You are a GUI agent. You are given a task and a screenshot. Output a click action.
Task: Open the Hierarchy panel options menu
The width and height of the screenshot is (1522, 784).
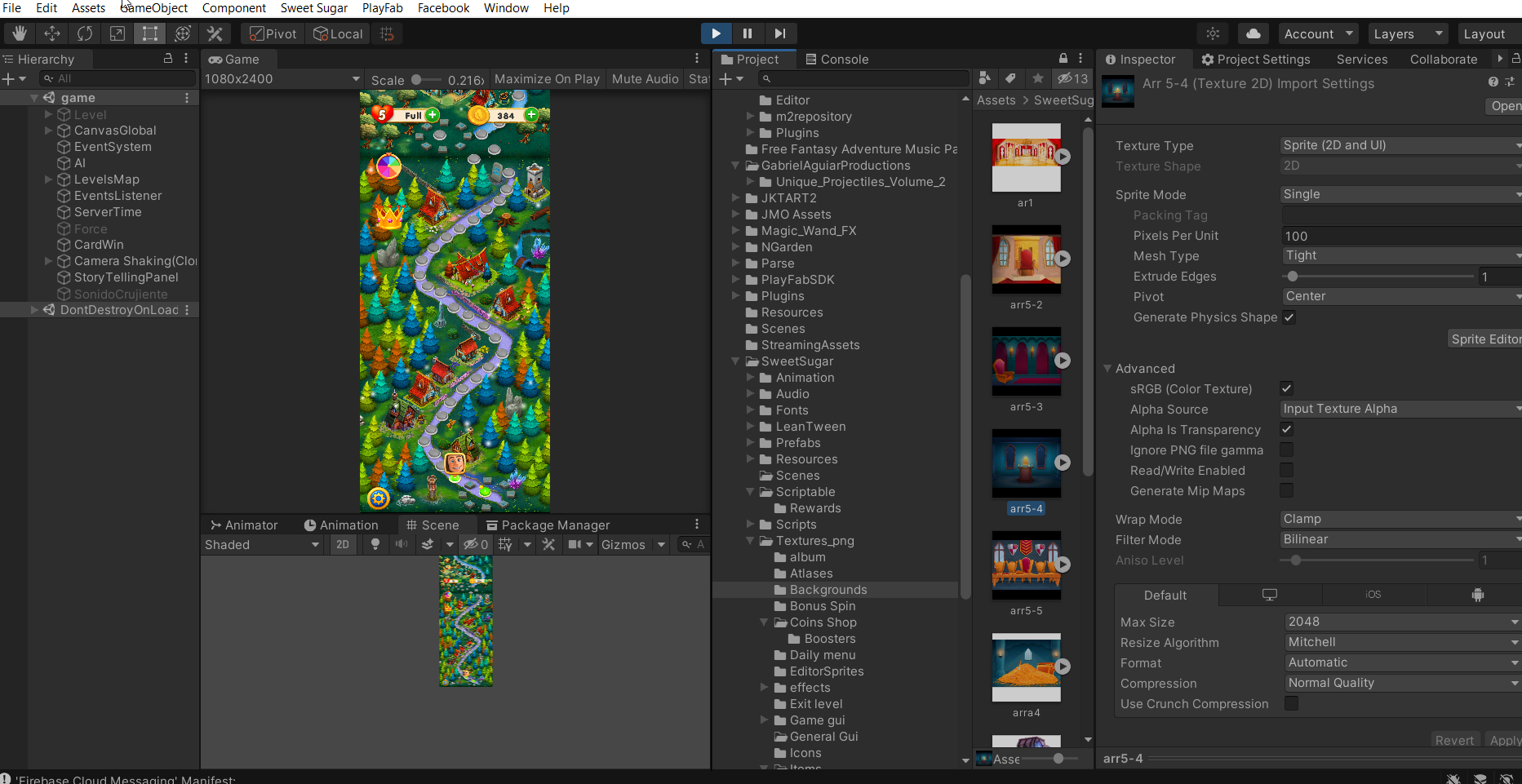186,59
